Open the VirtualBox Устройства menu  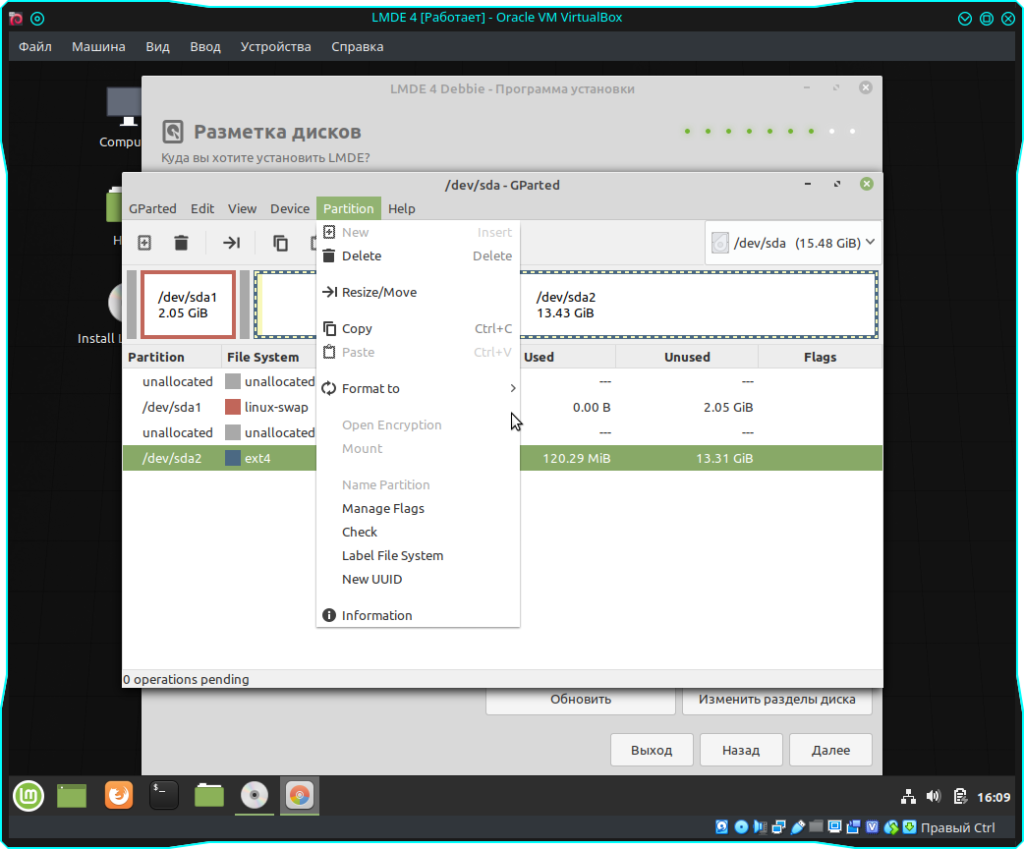[x=276, y=47]
